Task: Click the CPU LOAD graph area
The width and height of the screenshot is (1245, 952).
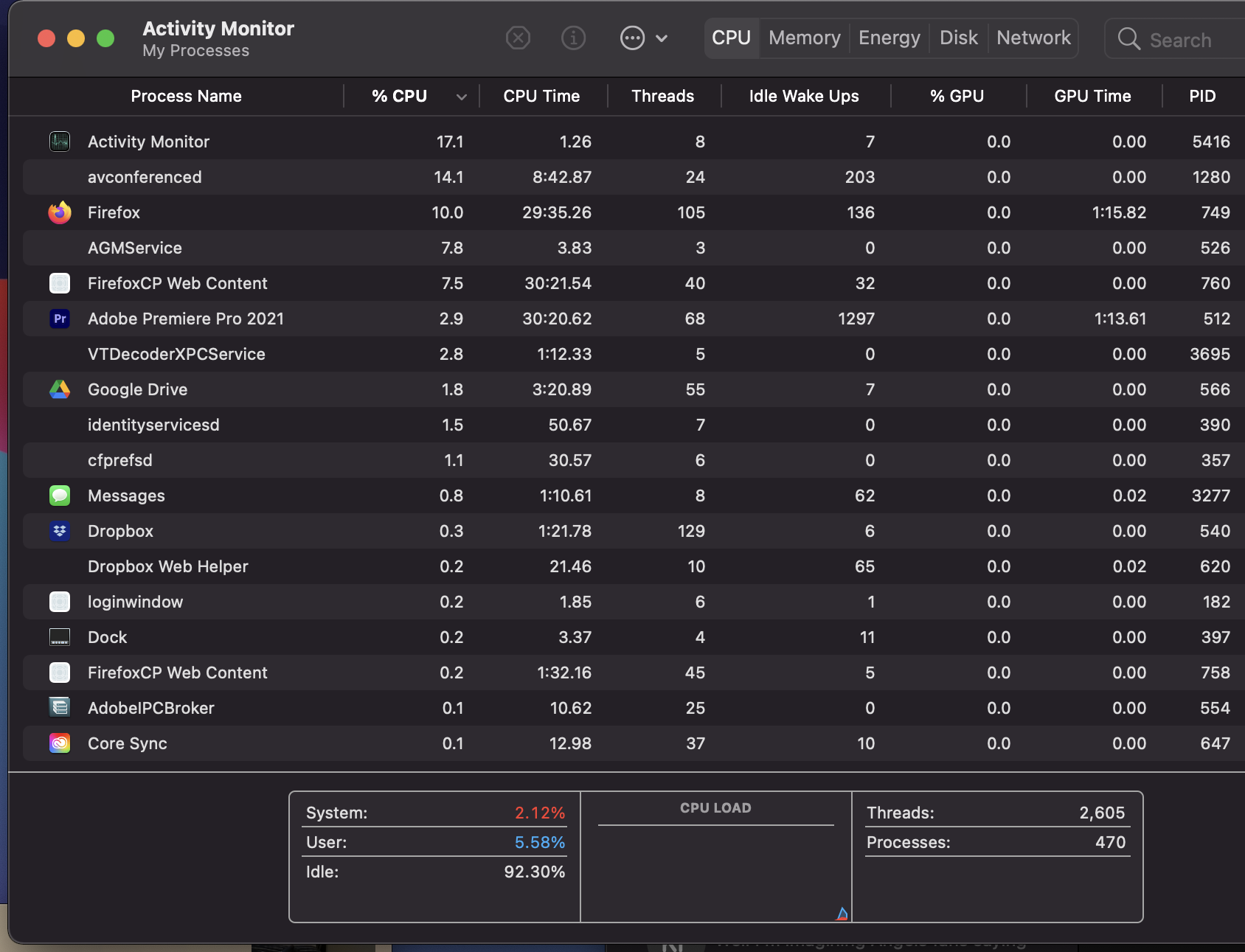Action: (715, 874)
